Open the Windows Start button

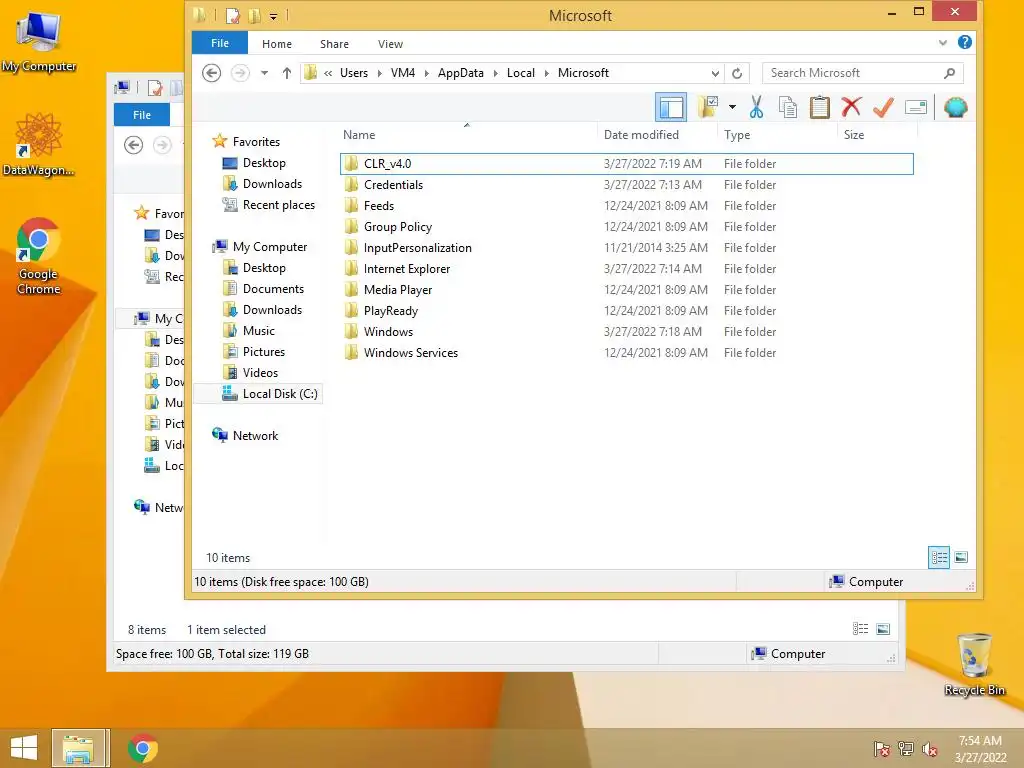point(24,748)
